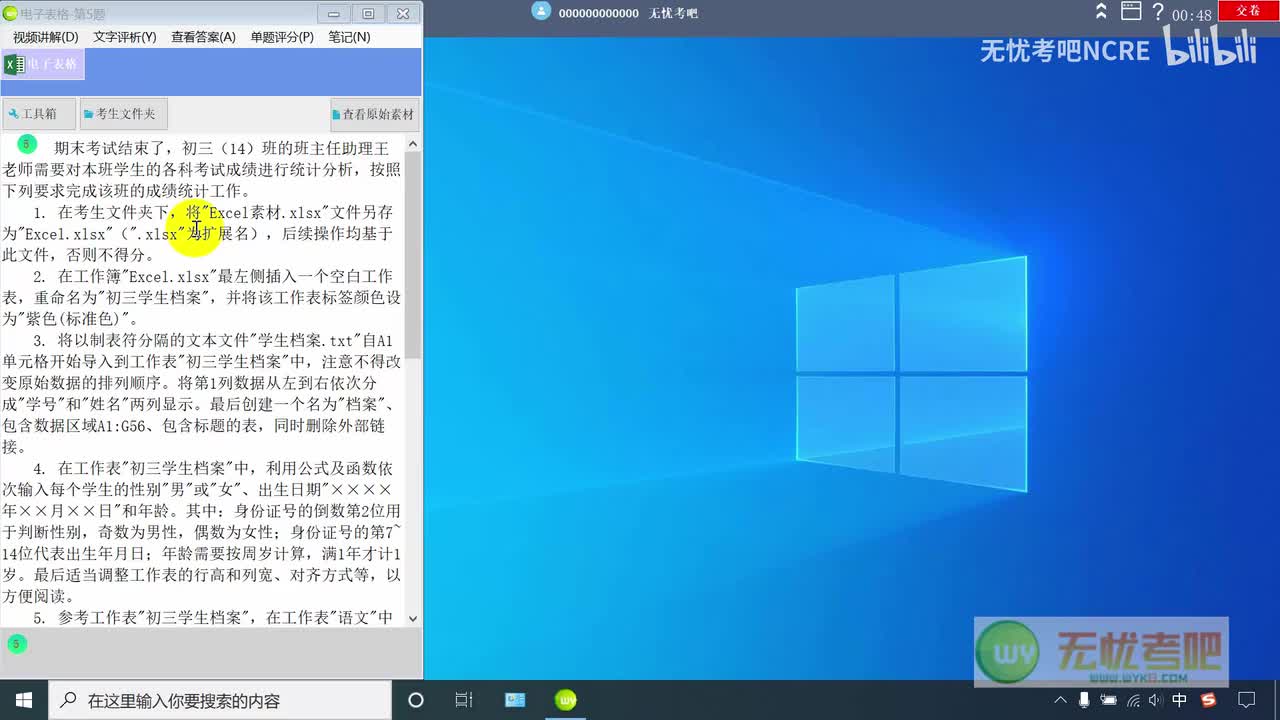Open the 笔记(N) menu

coord(349,37)
